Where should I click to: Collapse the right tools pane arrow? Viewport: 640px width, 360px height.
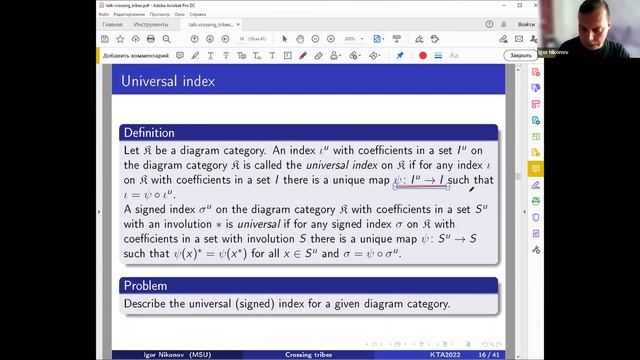tap(524, 211)
